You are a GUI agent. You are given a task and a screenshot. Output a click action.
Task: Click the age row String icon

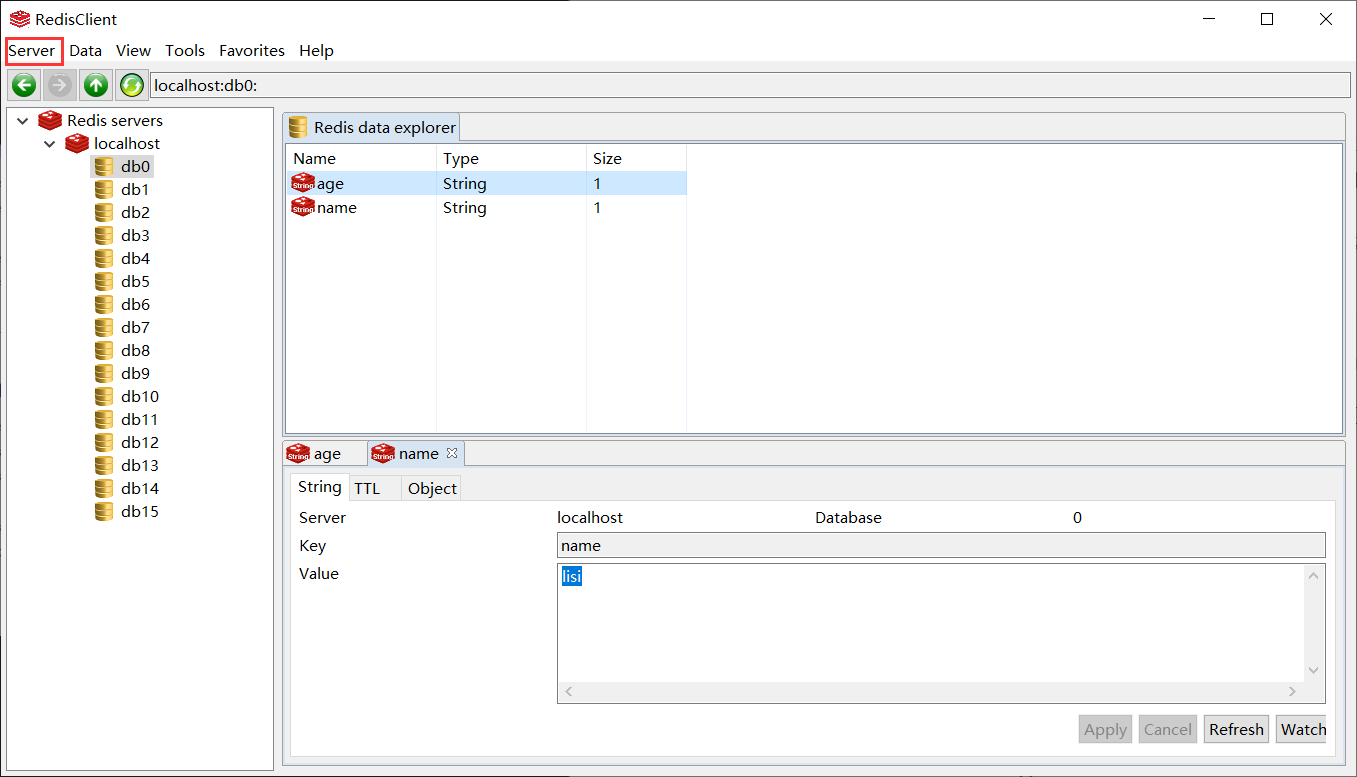pos(302,183)
